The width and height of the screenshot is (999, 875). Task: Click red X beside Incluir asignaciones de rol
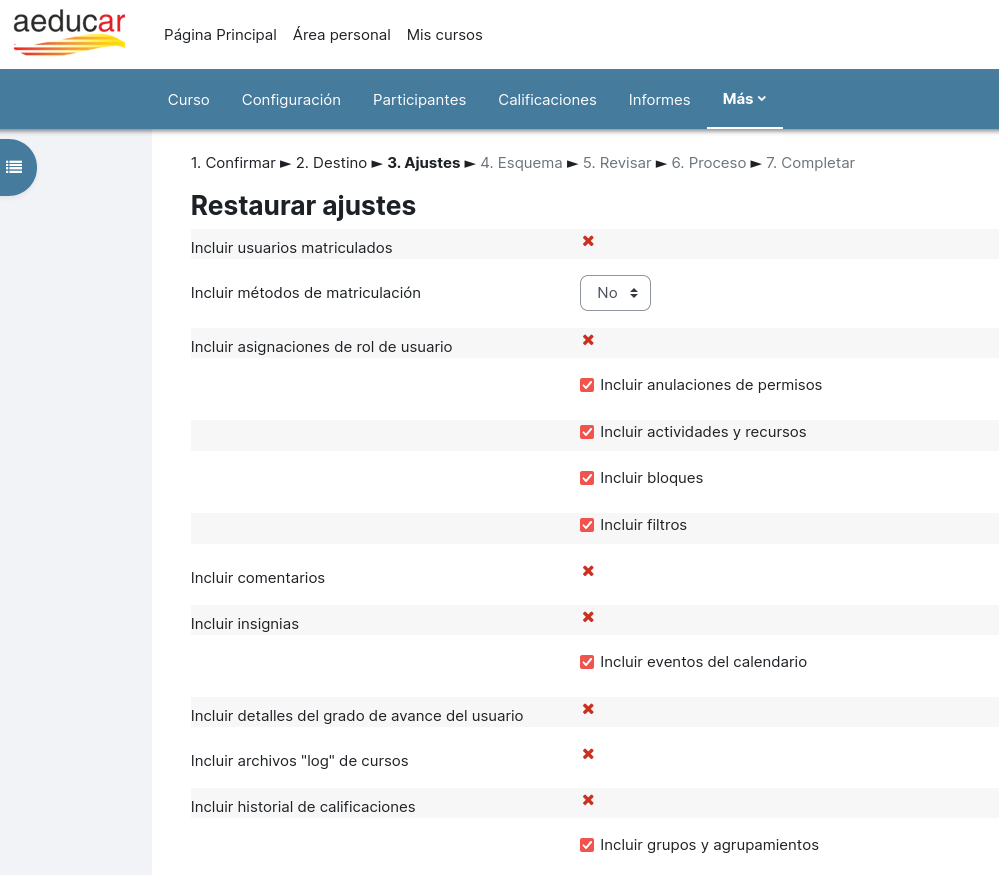588,340
